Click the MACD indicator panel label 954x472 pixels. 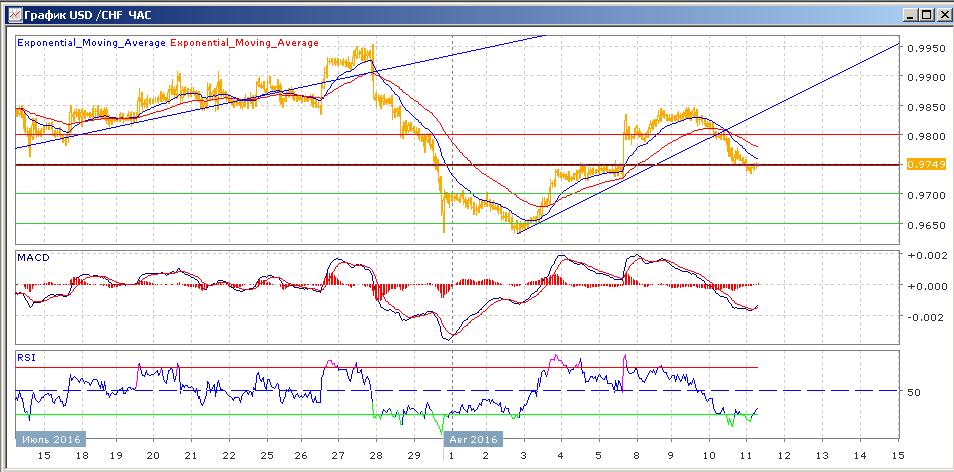pyautogui.click(x=33, y=257)
